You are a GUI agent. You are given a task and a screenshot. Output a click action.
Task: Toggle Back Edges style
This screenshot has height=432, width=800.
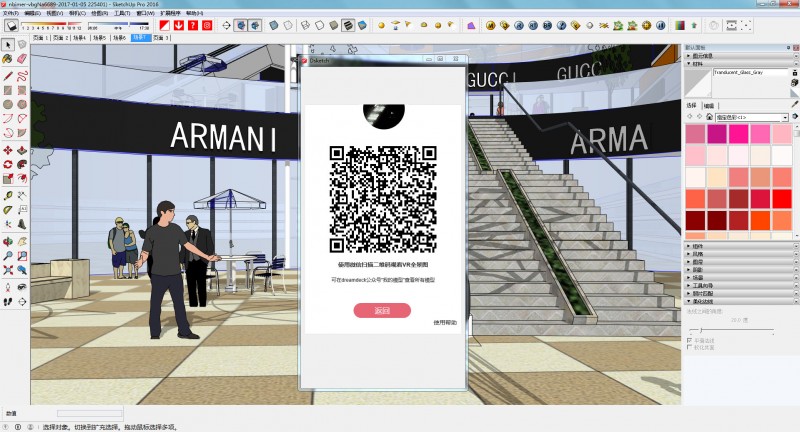(x=288, y=25)
